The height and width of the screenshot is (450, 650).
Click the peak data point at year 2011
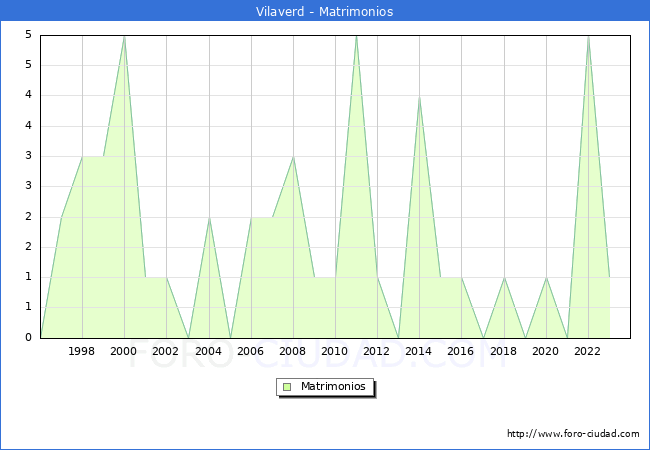[x=357, y=37]
